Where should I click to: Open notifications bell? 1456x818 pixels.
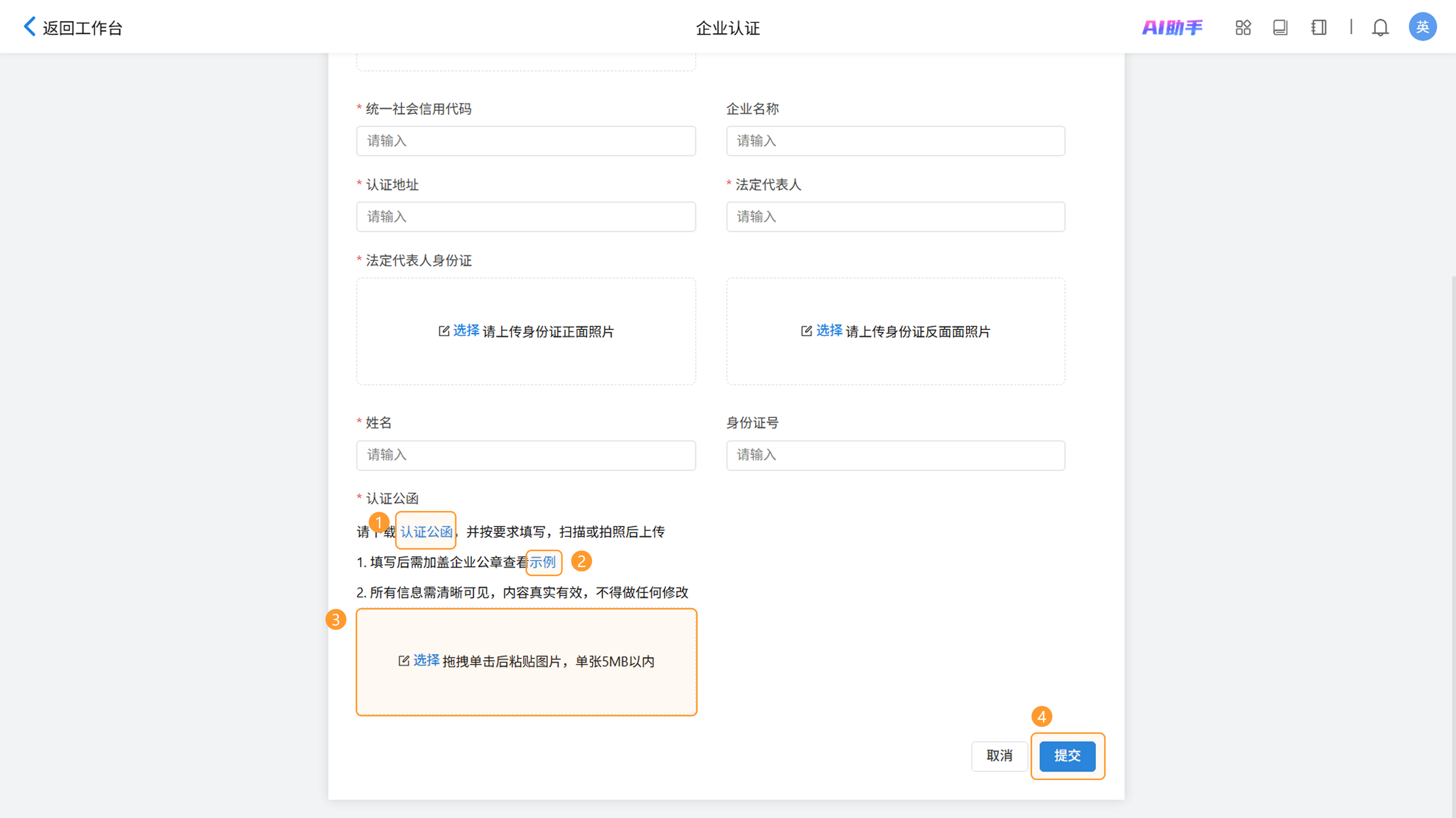1380,27
